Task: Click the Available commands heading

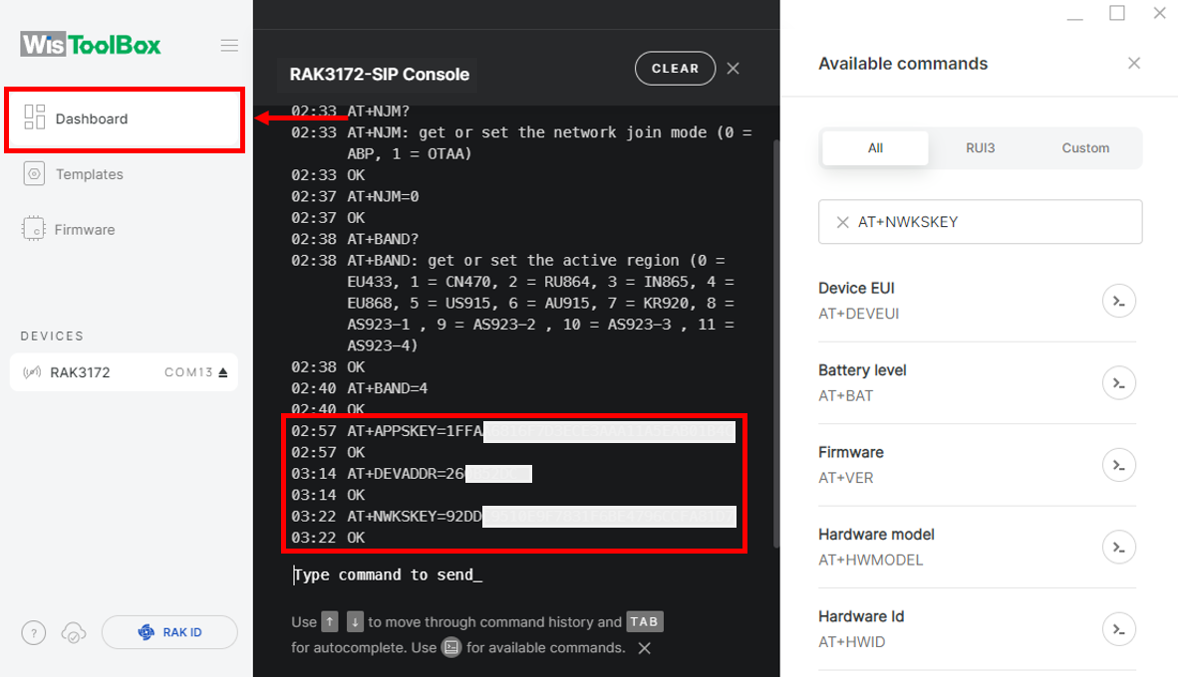Action: point(903,63)
